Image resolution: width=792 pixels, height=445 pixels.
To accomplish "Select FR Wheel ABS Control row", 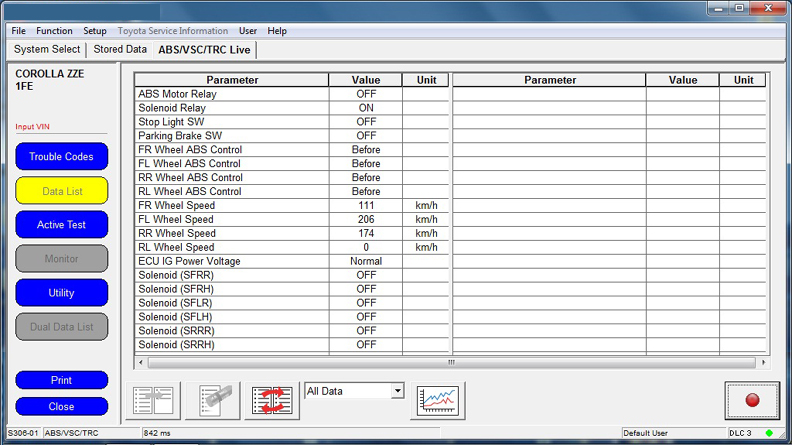I will (292, 150).
